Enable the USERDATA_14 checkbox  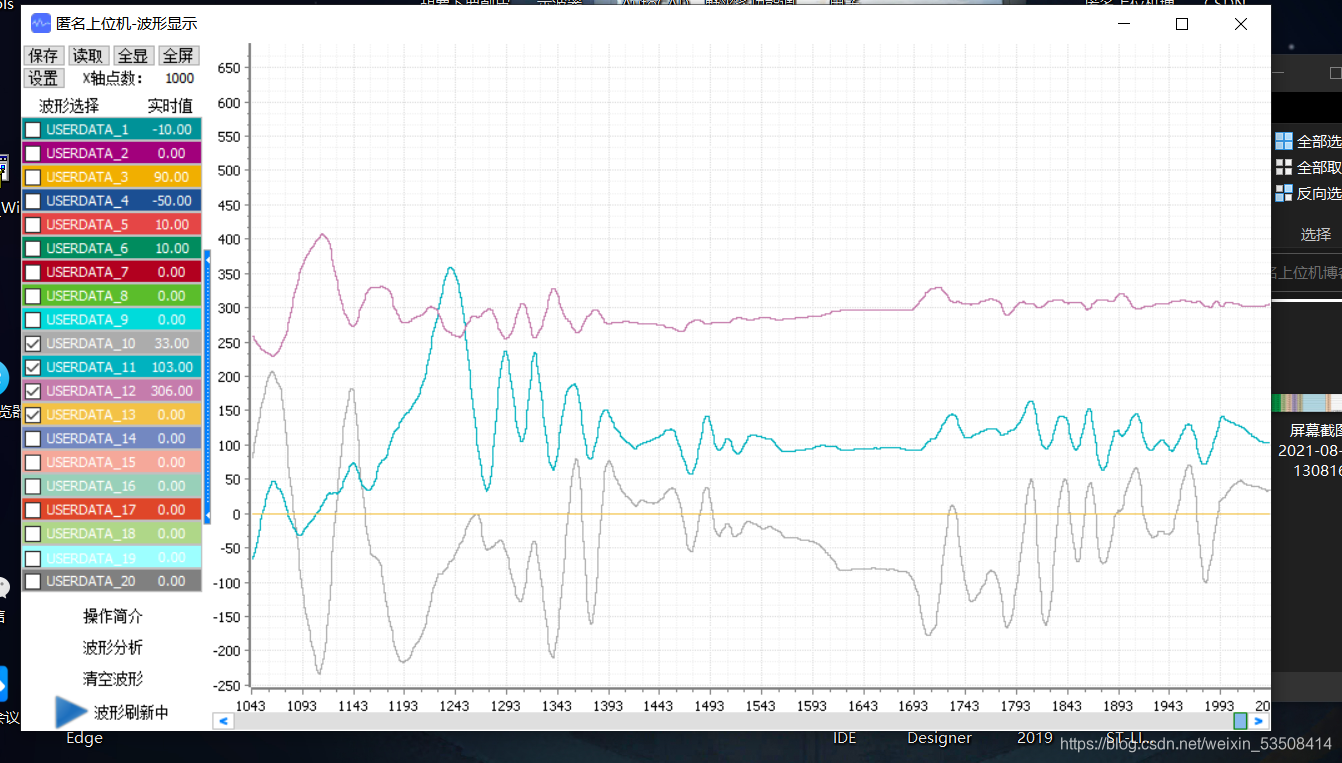[x=33, y=438]
